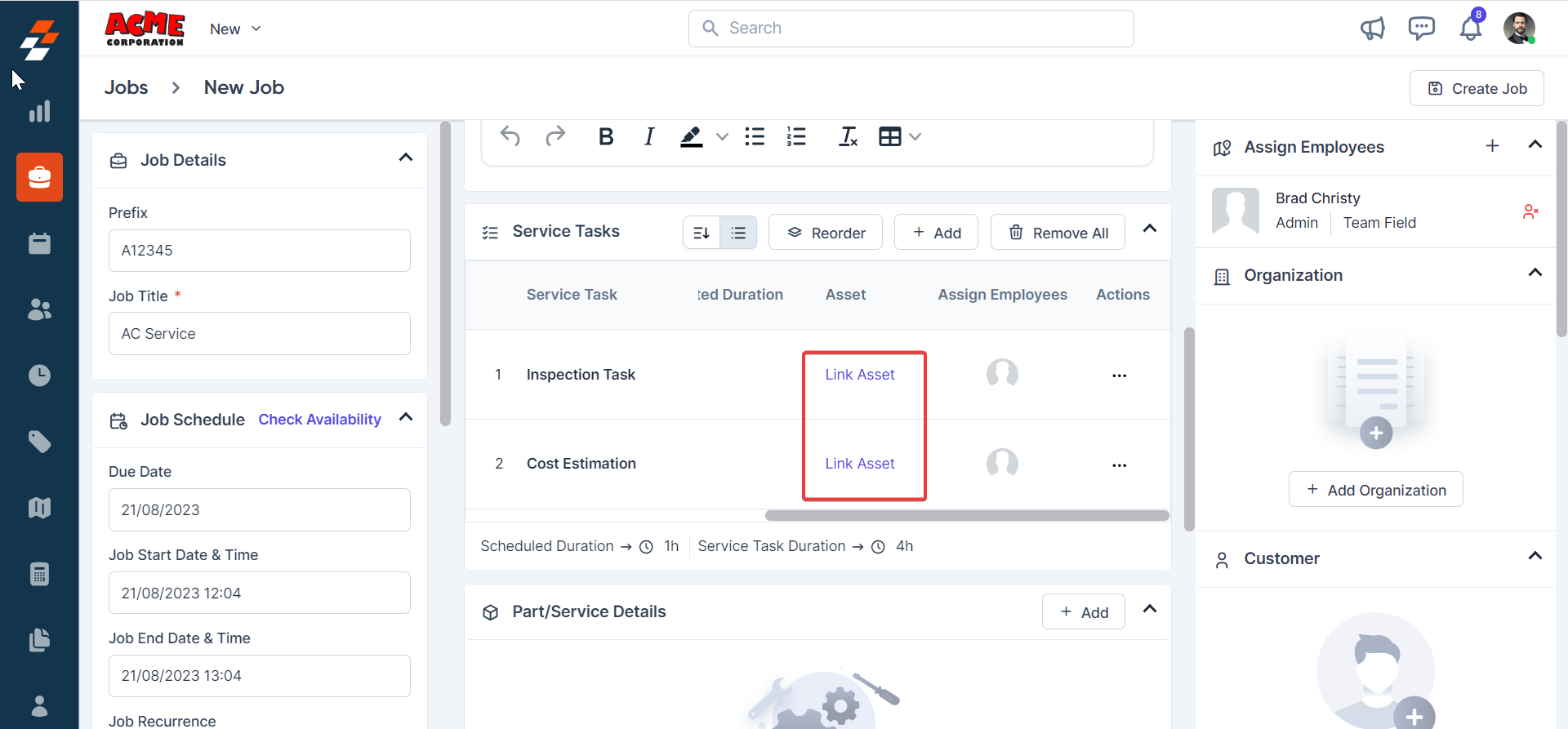Open the analytics bar chart sidebar icon
Screen dimensions: 1568x729
point(39,111)
